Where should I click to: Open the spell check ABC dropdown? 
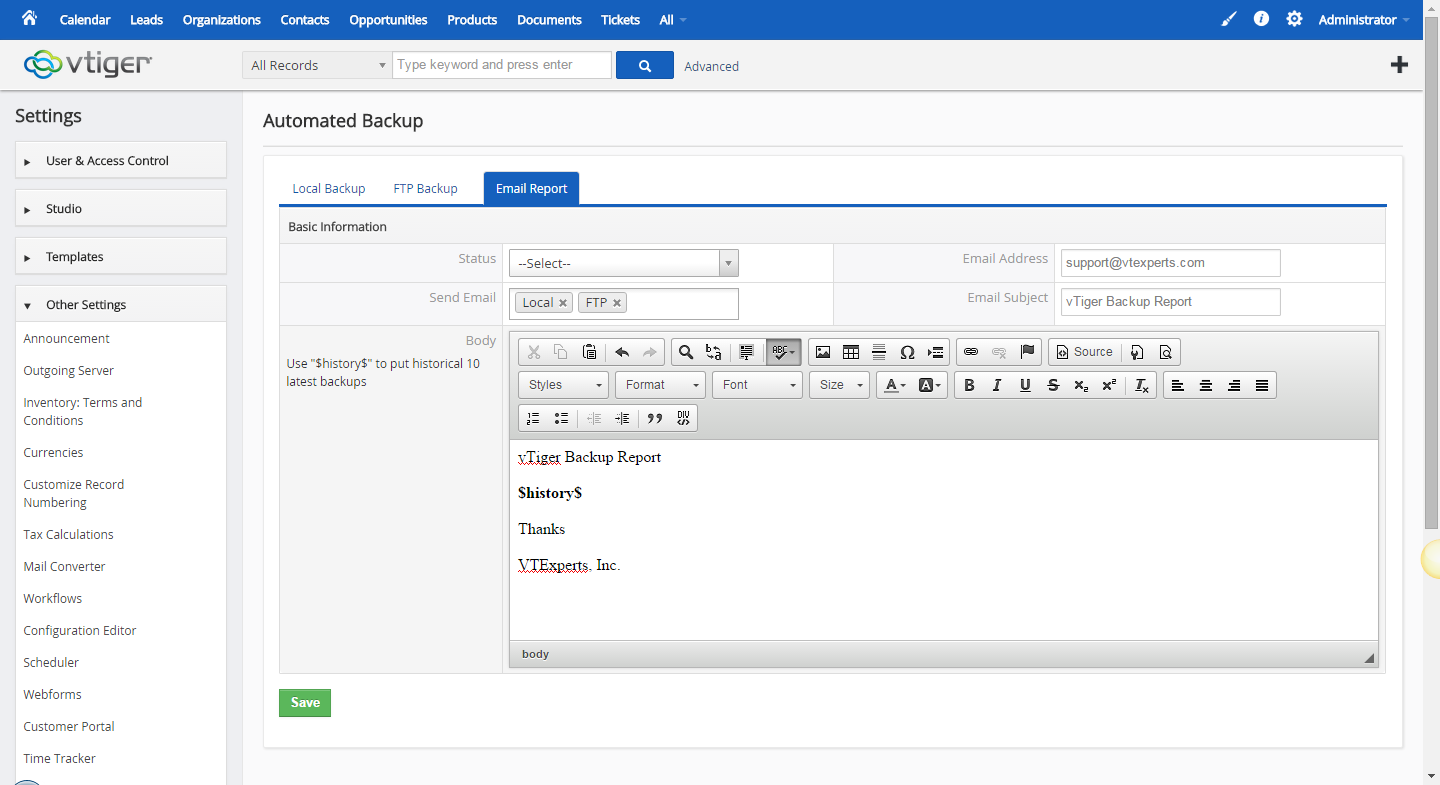point(783,352)
